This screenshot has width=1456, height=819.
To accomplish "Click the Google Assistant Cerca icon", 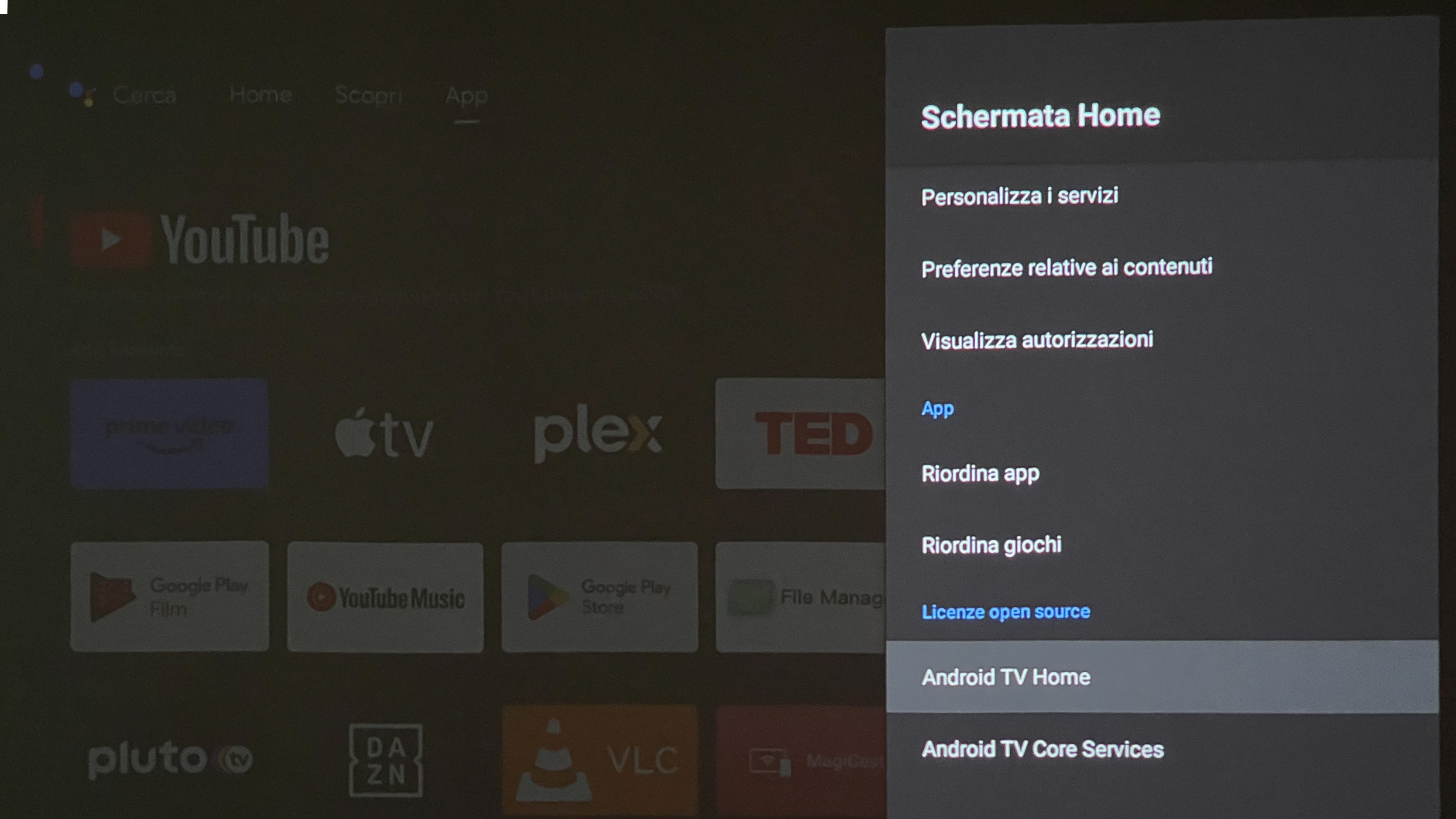I will point(82,94).
